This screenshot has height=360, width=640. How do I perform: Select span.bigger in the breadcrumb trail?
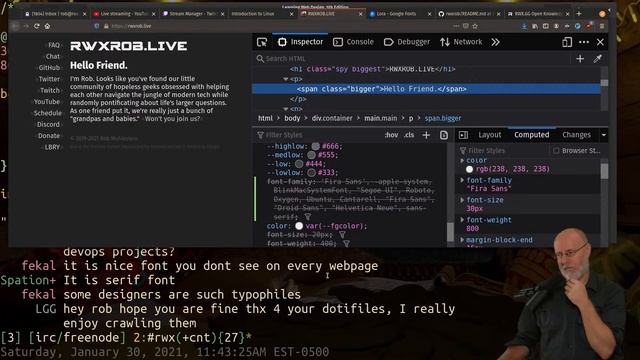point(443,118)
